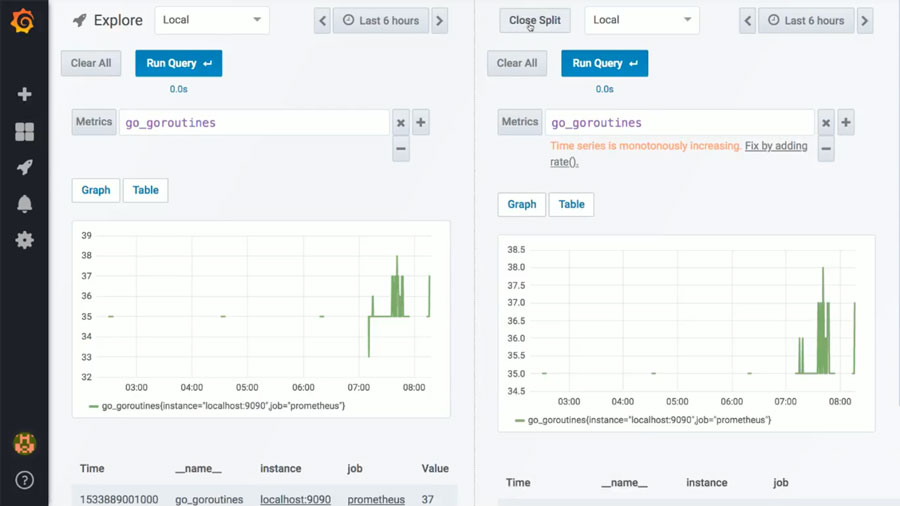900x506 pixels.
Task: Open left Last 6 hours time picker
Action: [x=380, y=20]
